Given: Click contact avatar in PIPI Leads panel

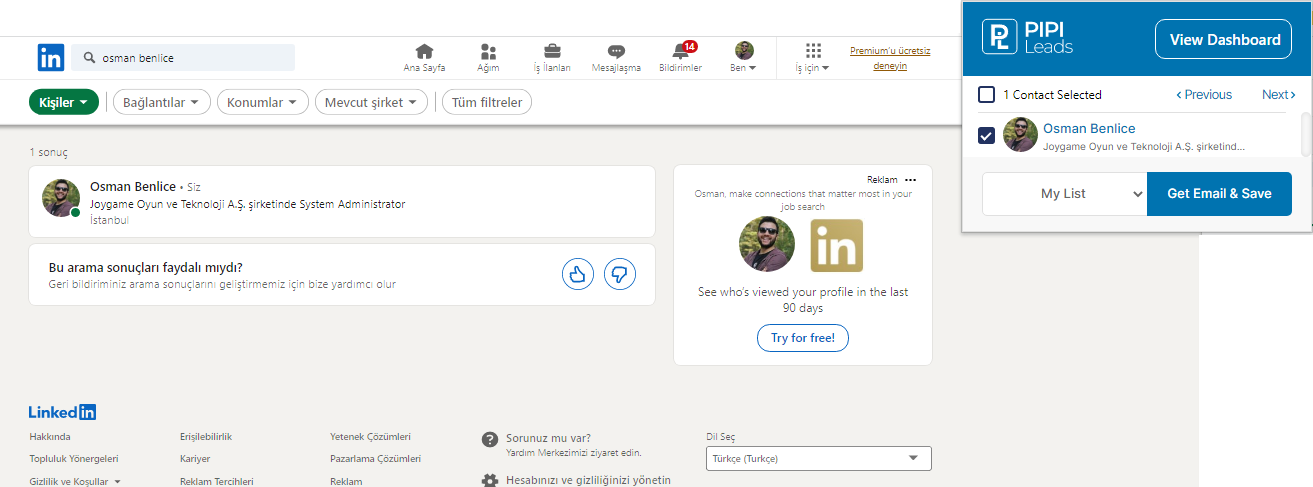Looking at the screenshot, I should click(x=1020, y=134).
